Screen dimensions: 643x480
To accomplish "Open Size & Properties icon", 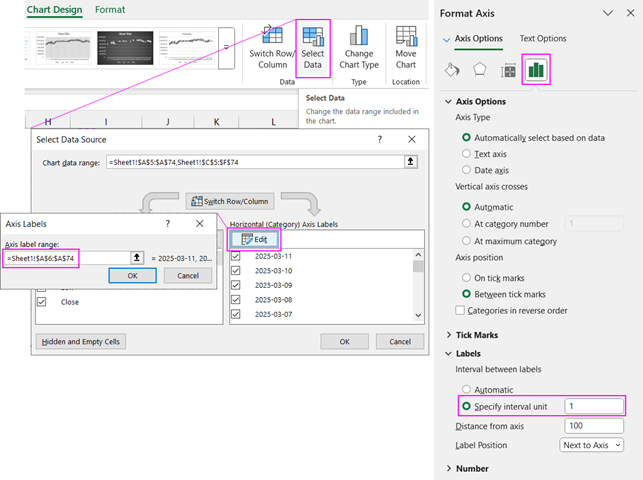I will (x=508, y=70).
